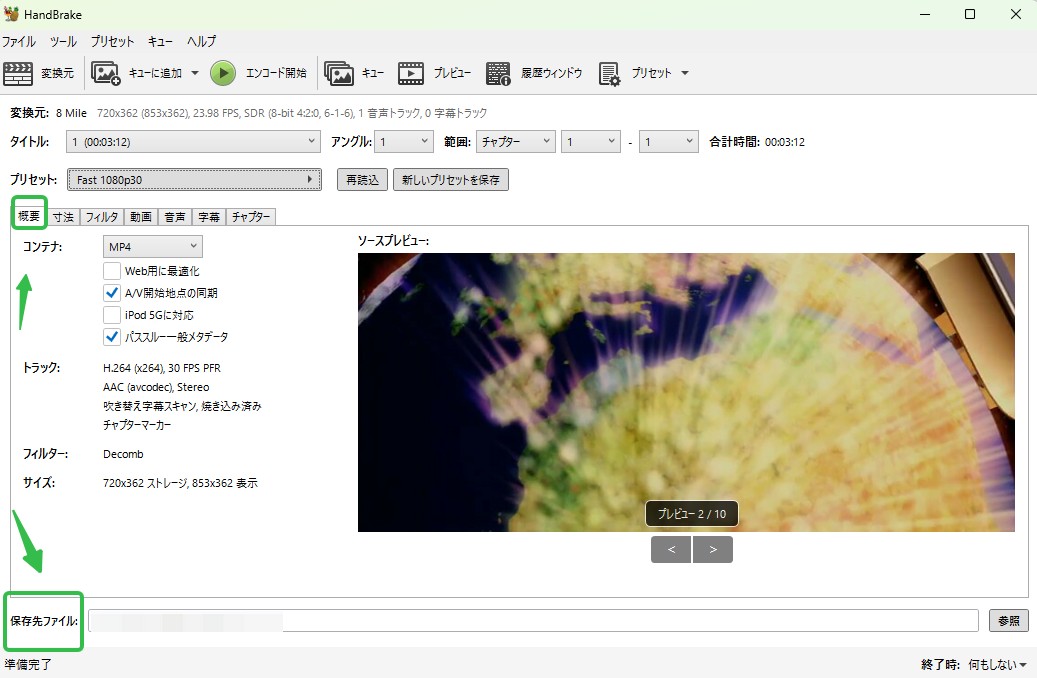Viewport: 1037px width, 678px height.
Task: Click the プレビュー 2 / 10 indicator
Action: tap(692, 514)
